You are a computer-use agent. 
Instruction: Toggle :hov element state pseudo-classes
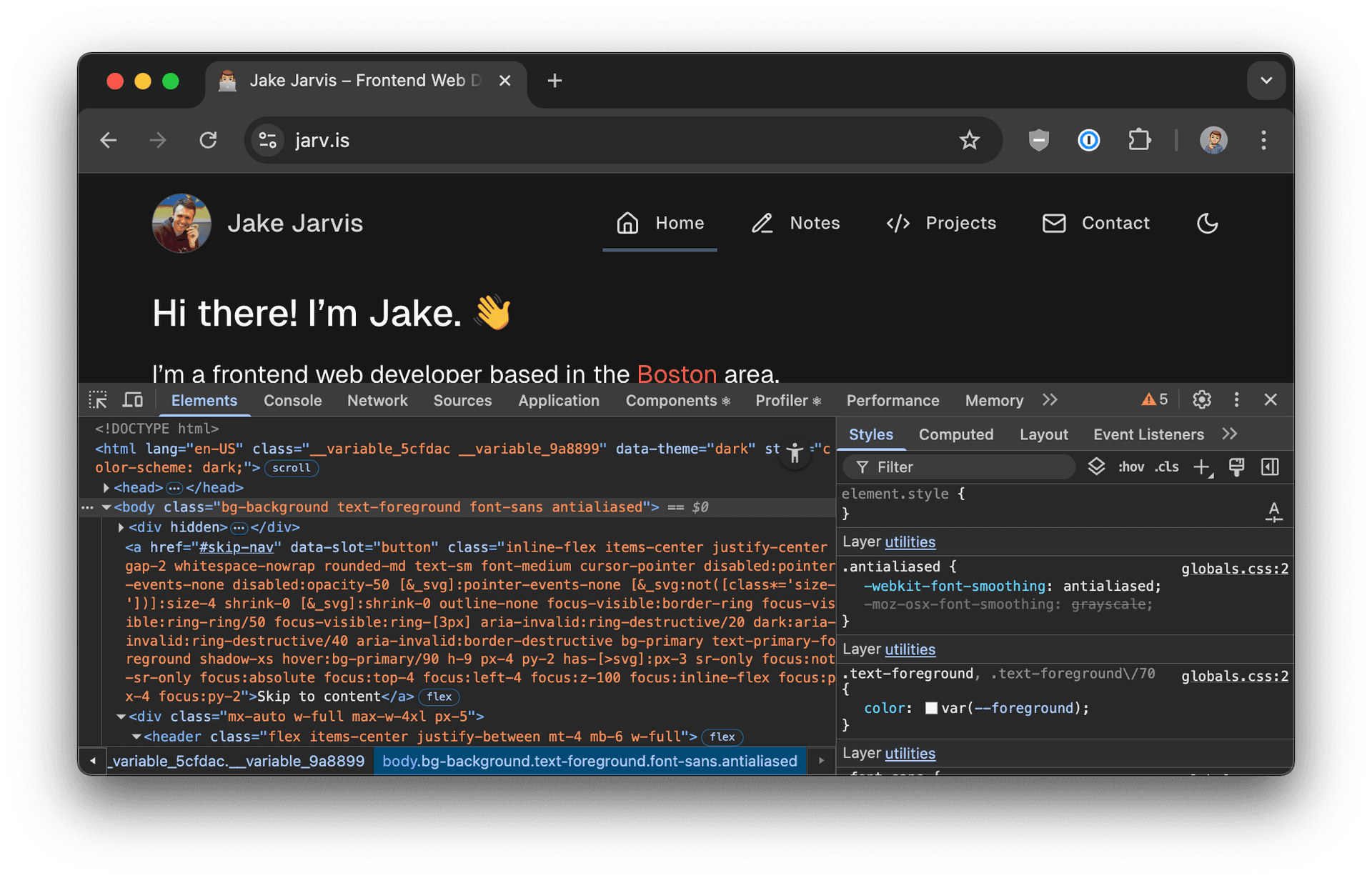pos(1131,467)
